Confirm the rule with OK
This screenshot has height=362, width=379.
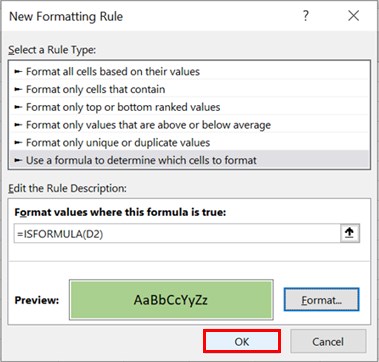[x=242, y=341]
